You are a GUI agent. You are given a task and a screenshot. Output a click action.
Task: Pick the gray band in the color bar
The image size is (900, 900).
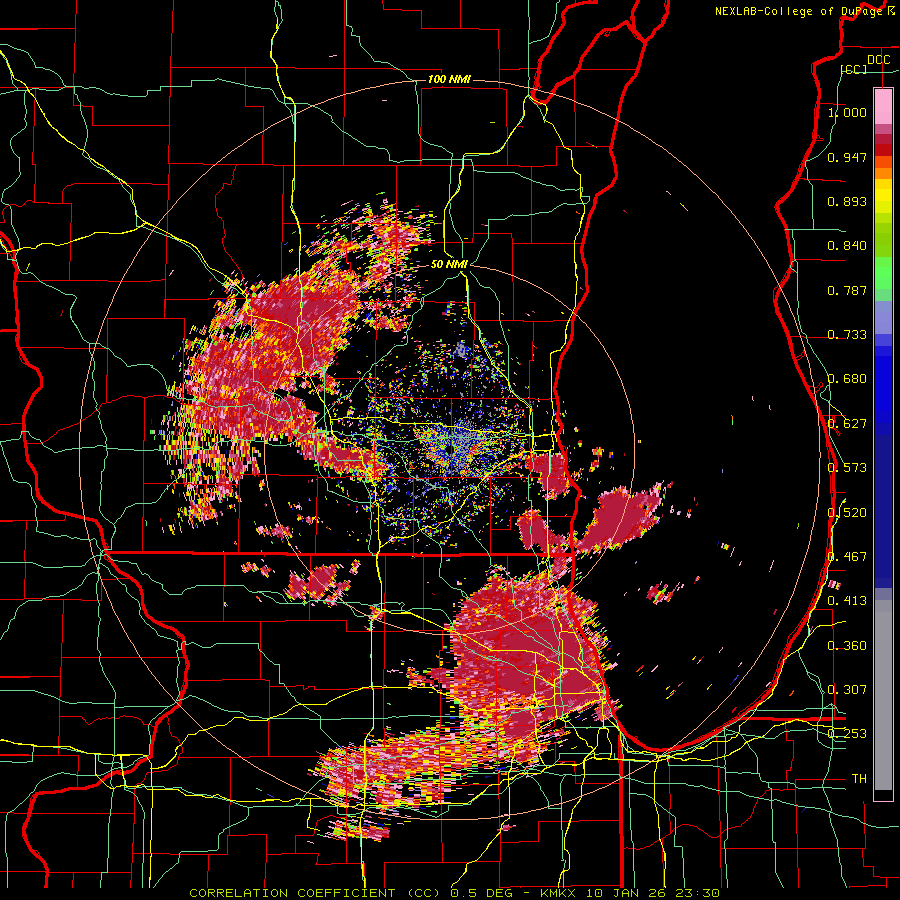(883, 695)
